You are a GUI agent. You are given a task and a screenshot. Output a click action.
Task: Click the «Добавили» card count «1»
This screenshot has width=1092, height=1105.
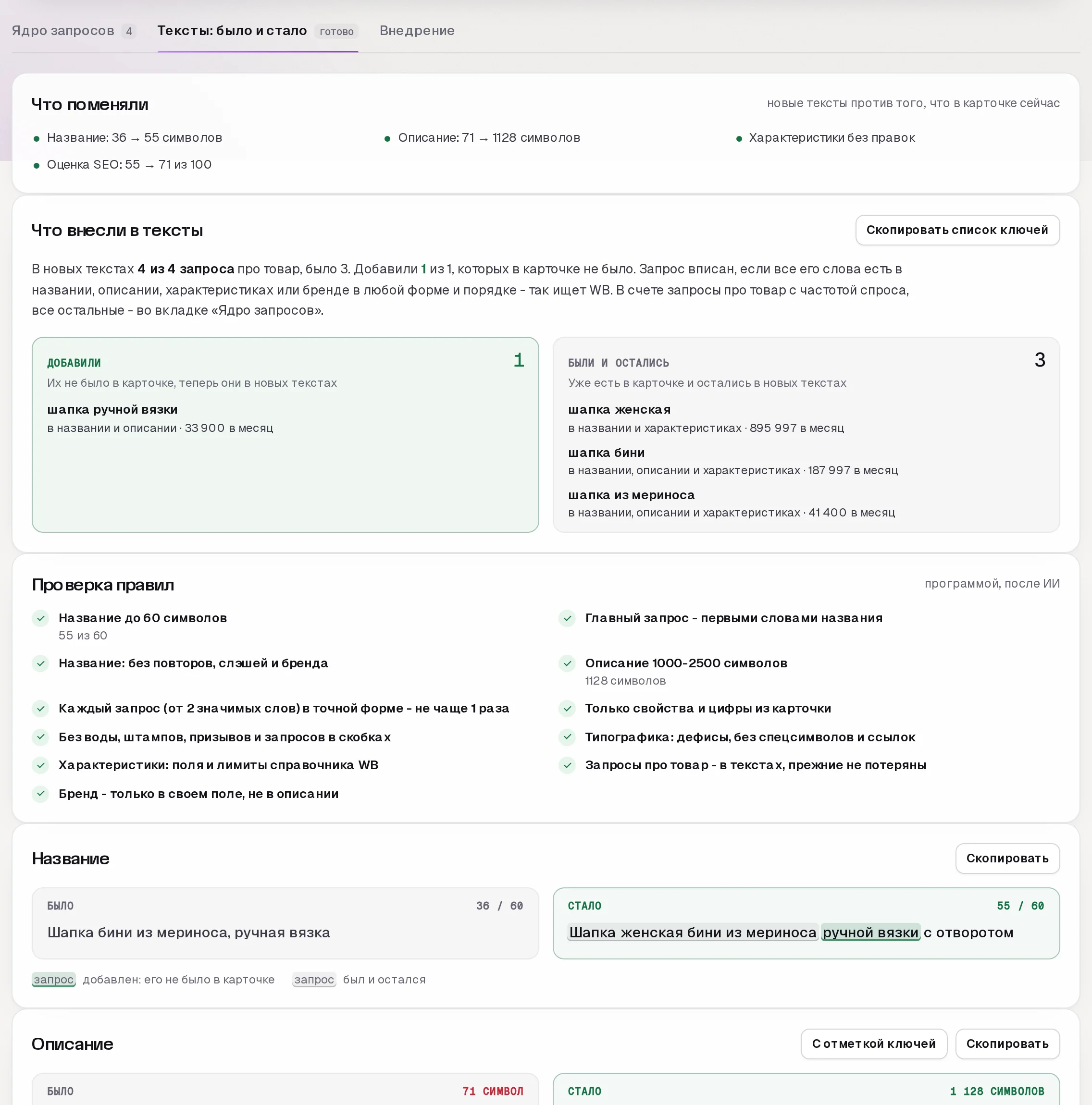coord(519,360)
